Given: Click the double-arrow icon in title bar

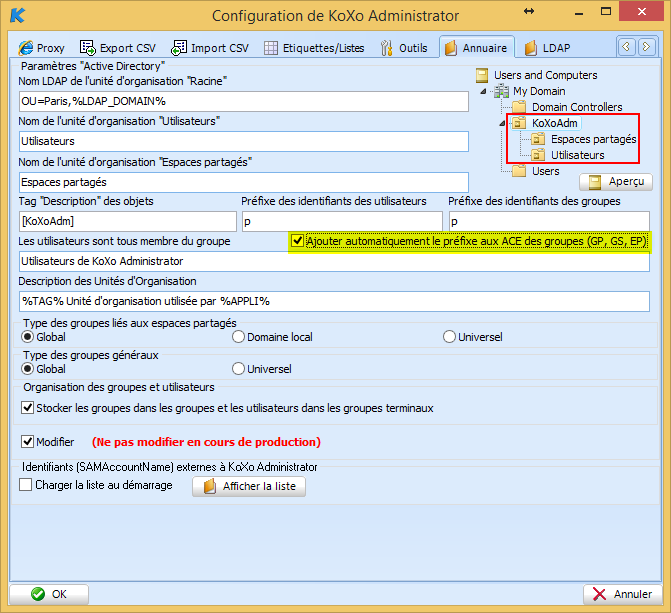Looking at the screenshot, I should (x=529, y=11).
